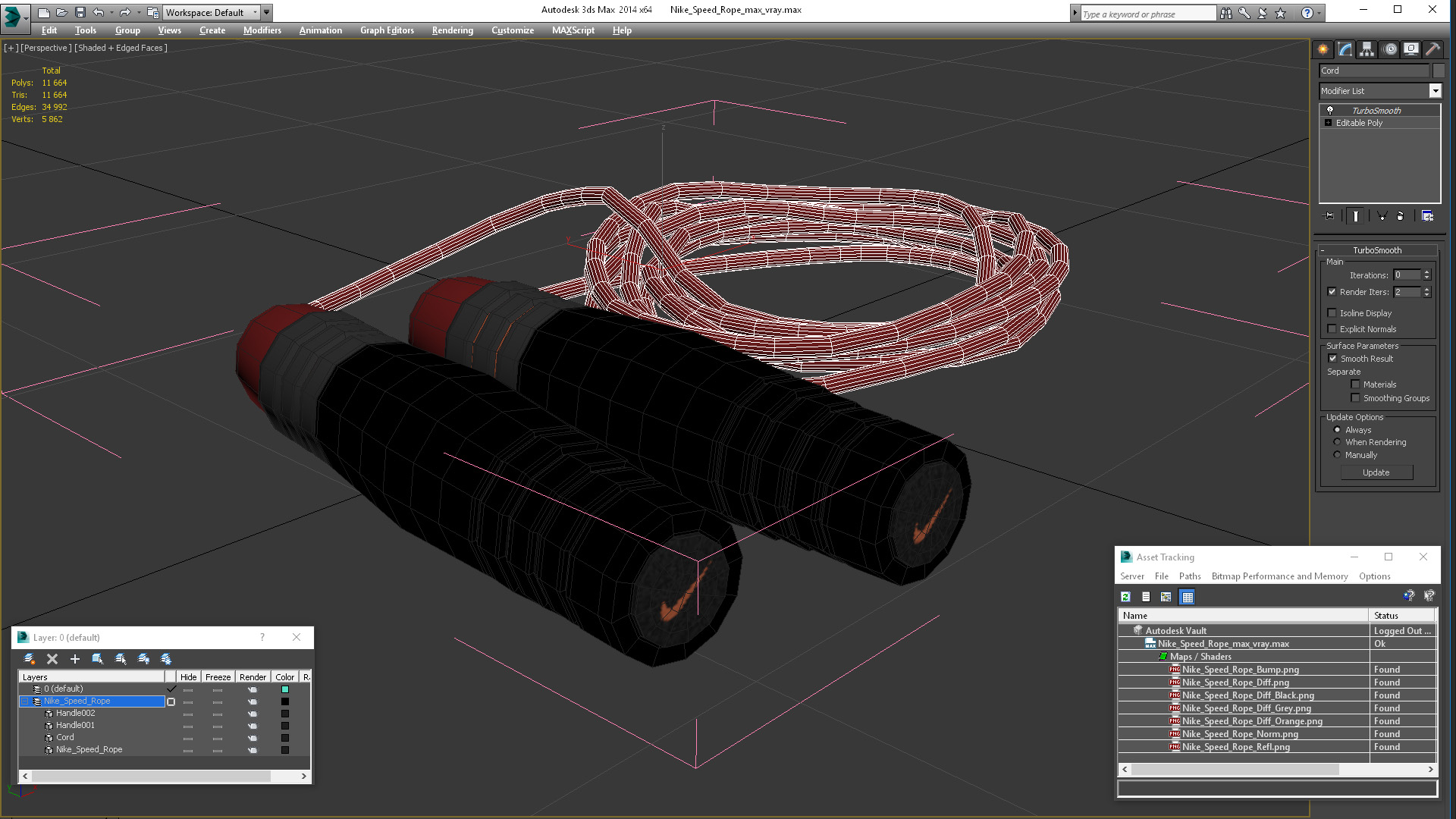Open the Create command panel tab
The height and width of the screenshot is (819, 1456).
(1323, 49)
